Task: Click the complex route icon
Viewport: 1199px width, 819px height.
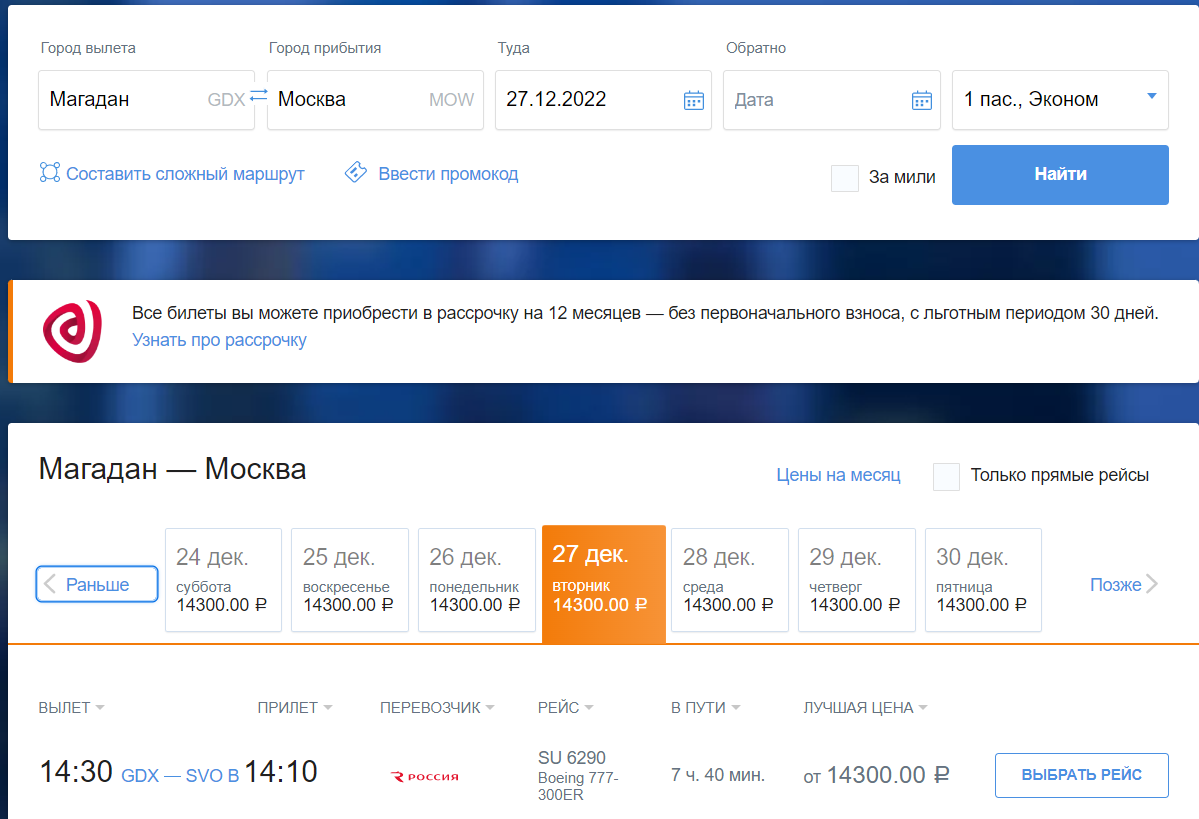Action: click(50, 173)
